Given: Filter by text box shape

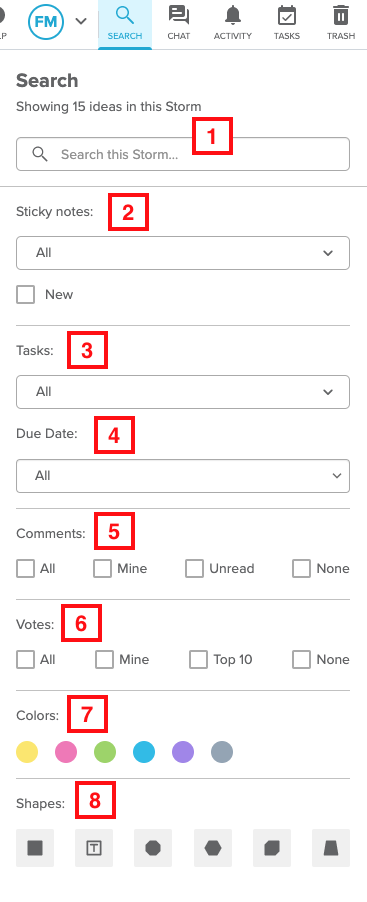Looking at the screenshot, I should [x=94, y=848].
